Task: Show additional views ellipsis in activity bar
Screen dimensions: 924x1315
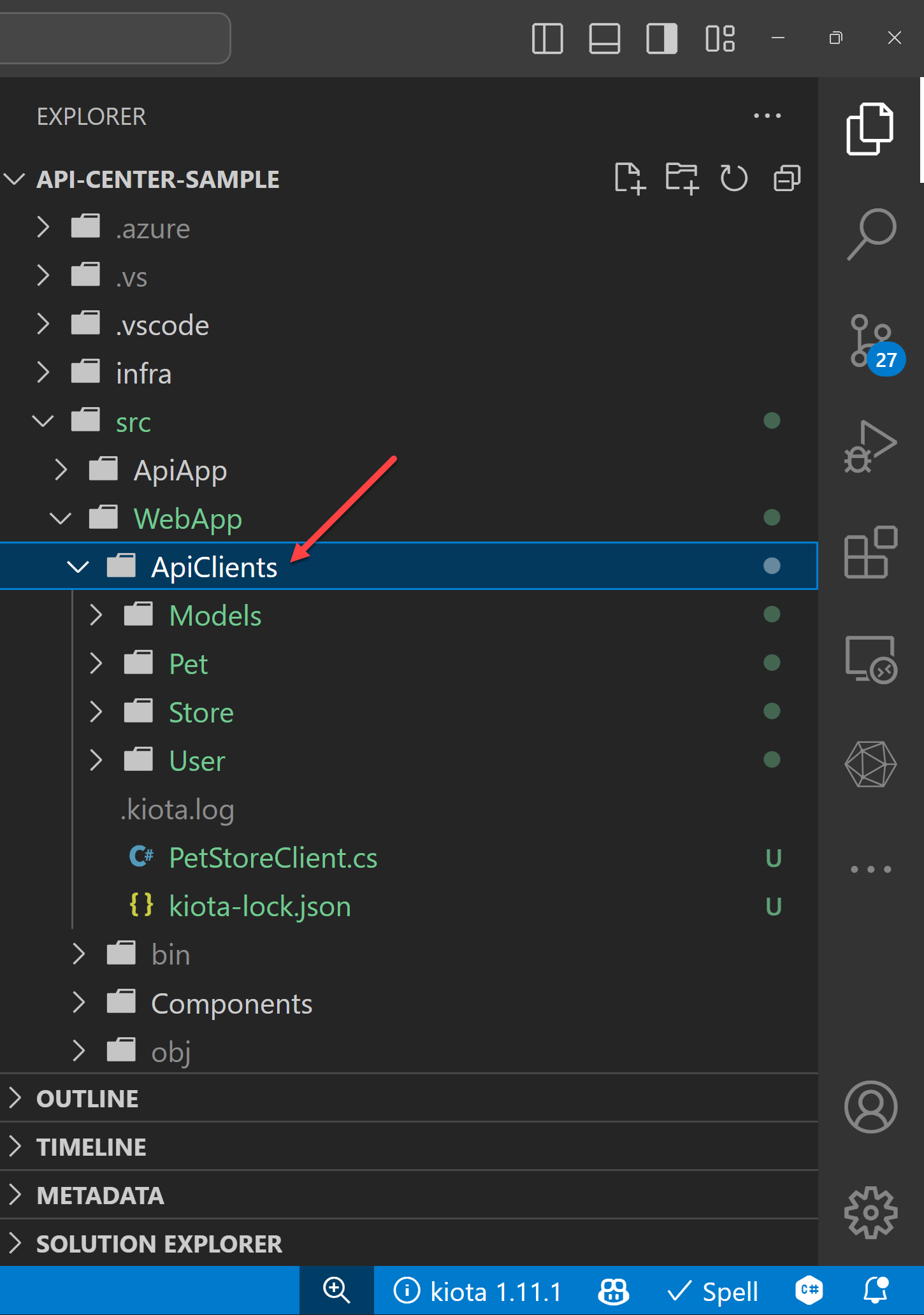Action: [870, 869]
